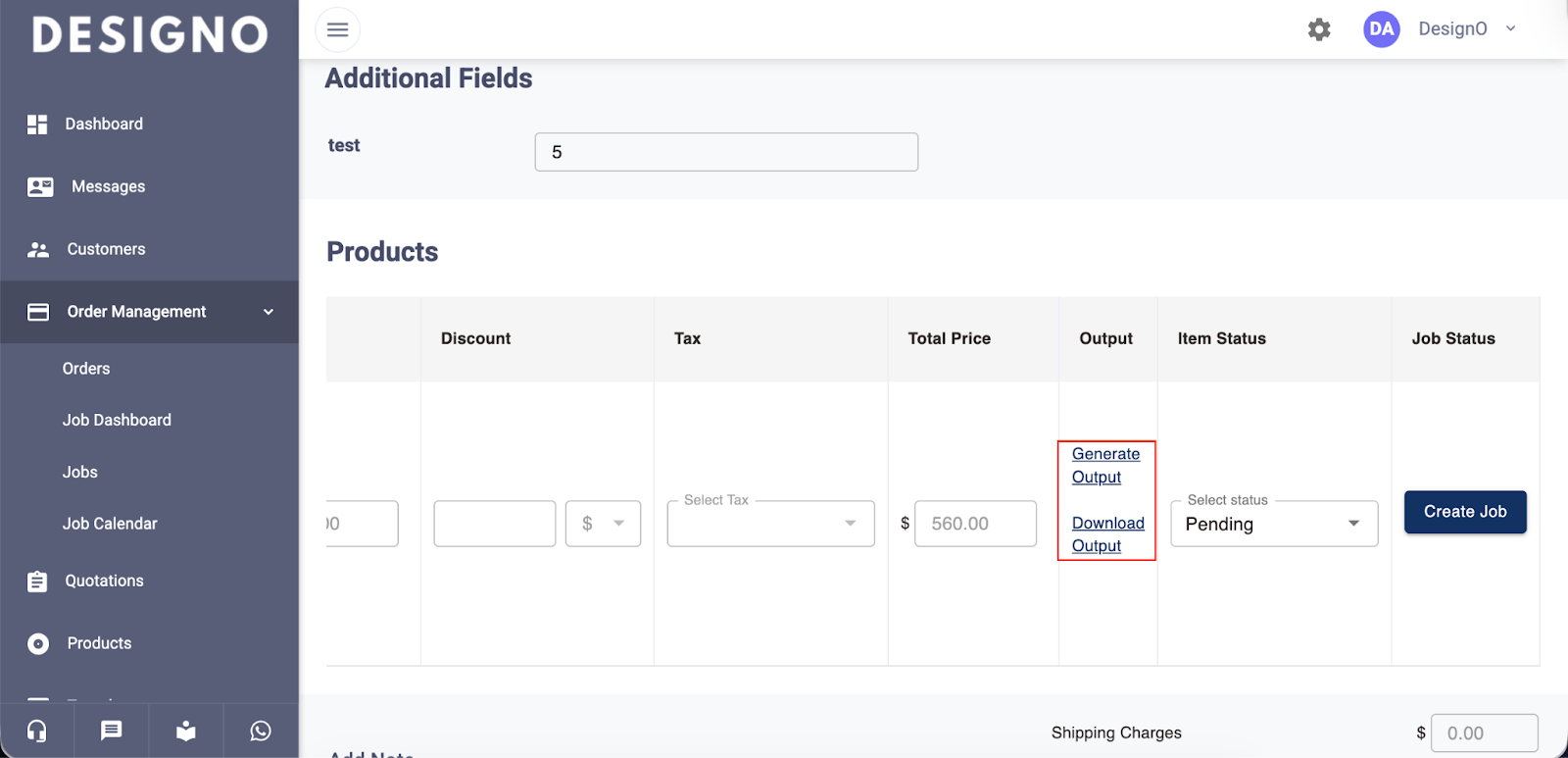Viewport: 1568px width, 758px height.
Task: Open the Select Tax dropdown
Action: tap(770, 524)
